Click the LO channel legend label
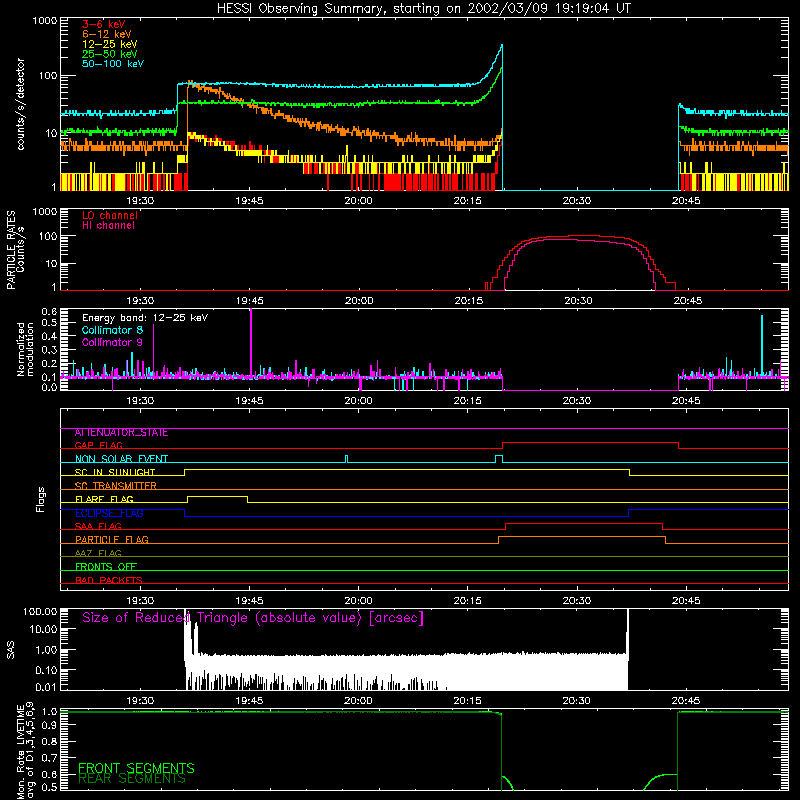 tap(110, 215)
